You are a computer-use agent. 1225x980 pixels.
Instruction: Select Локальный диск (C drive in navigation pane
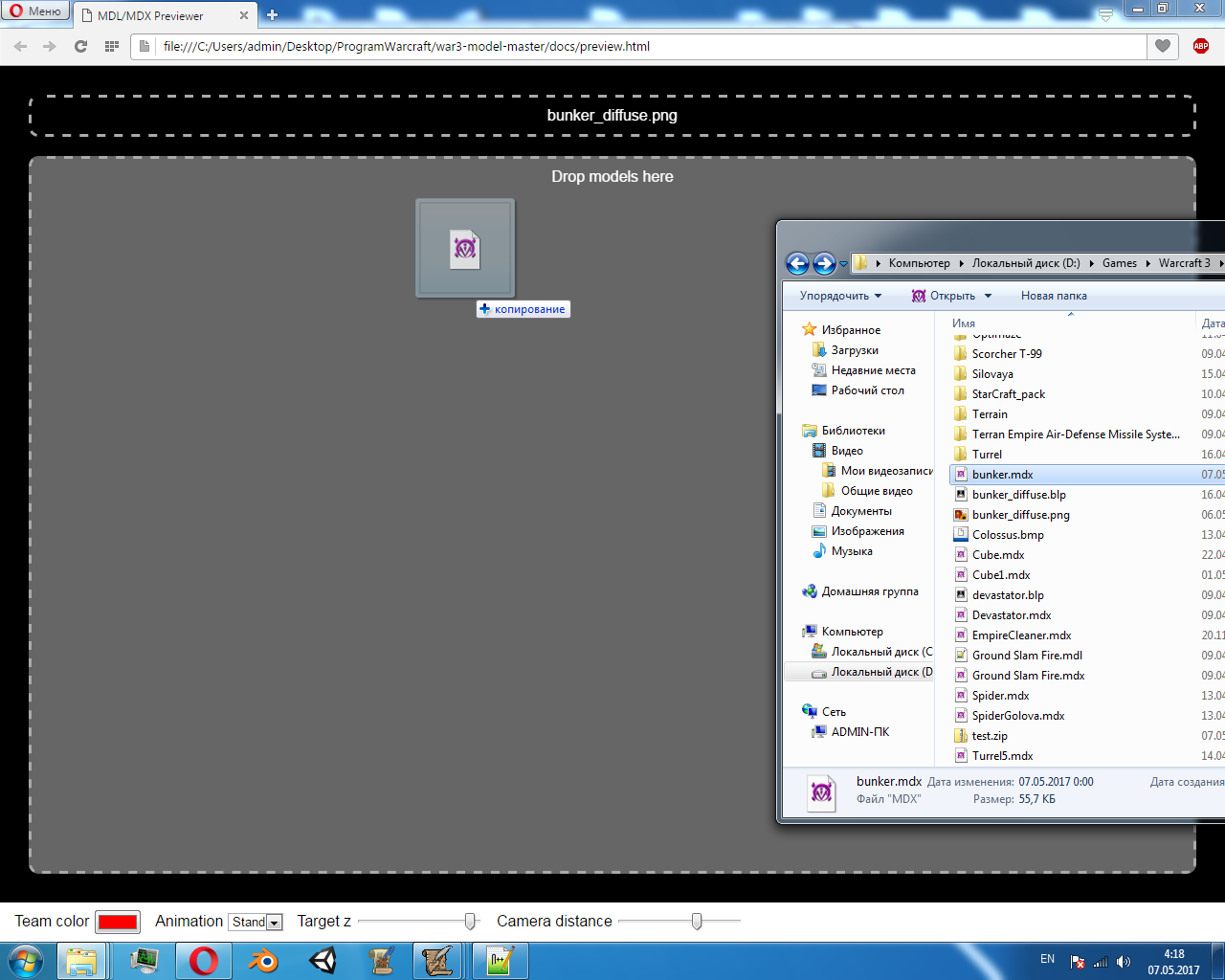tap(881, 652)
